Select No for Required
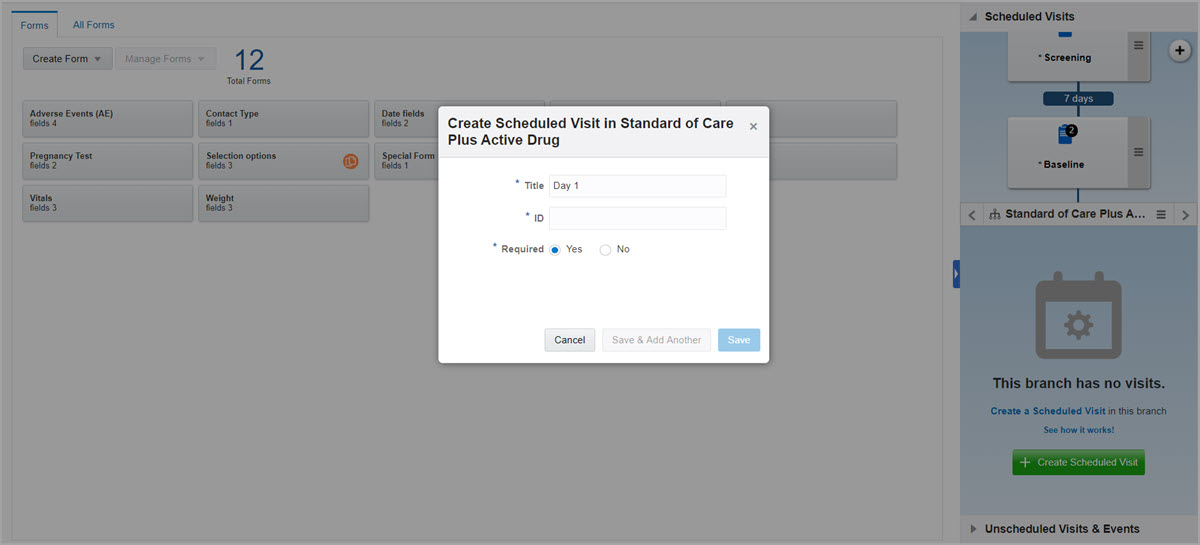The height and width of the screenshot is (545, 1200). pyautogui.click(x=605, y=250)
